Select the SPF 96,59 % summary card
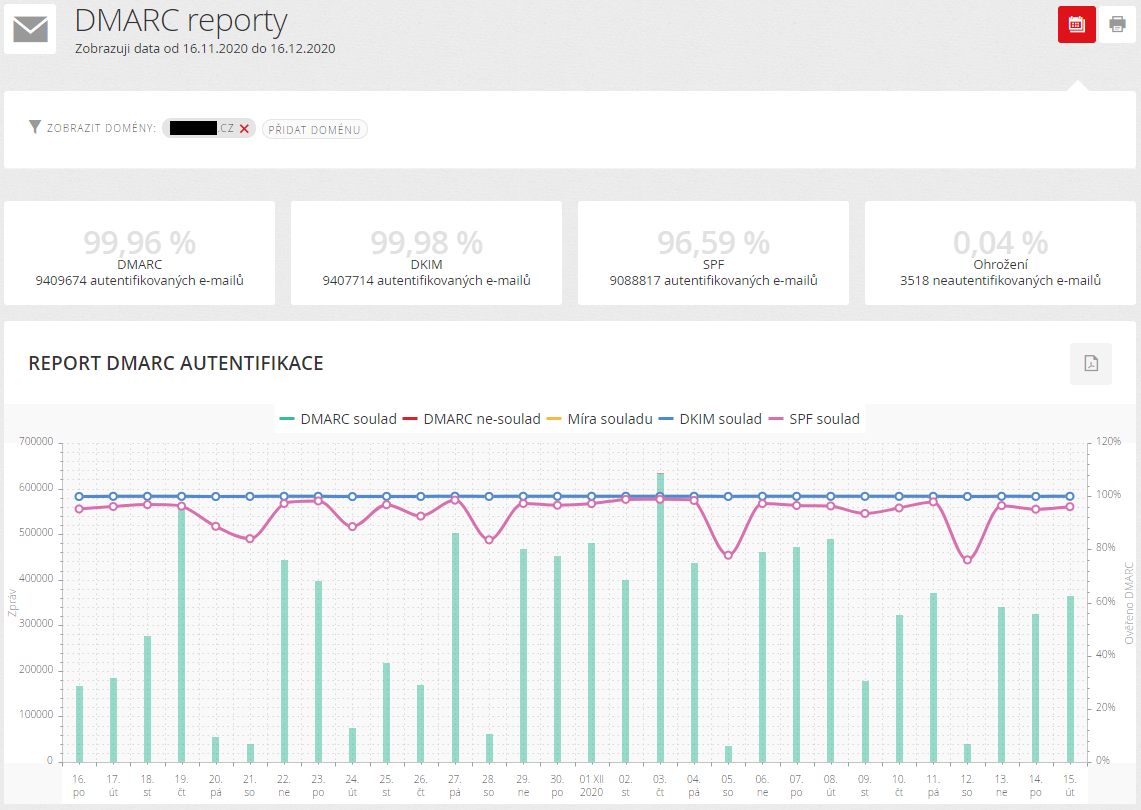This screenshot has width=1141, height=810. (713, 253)
